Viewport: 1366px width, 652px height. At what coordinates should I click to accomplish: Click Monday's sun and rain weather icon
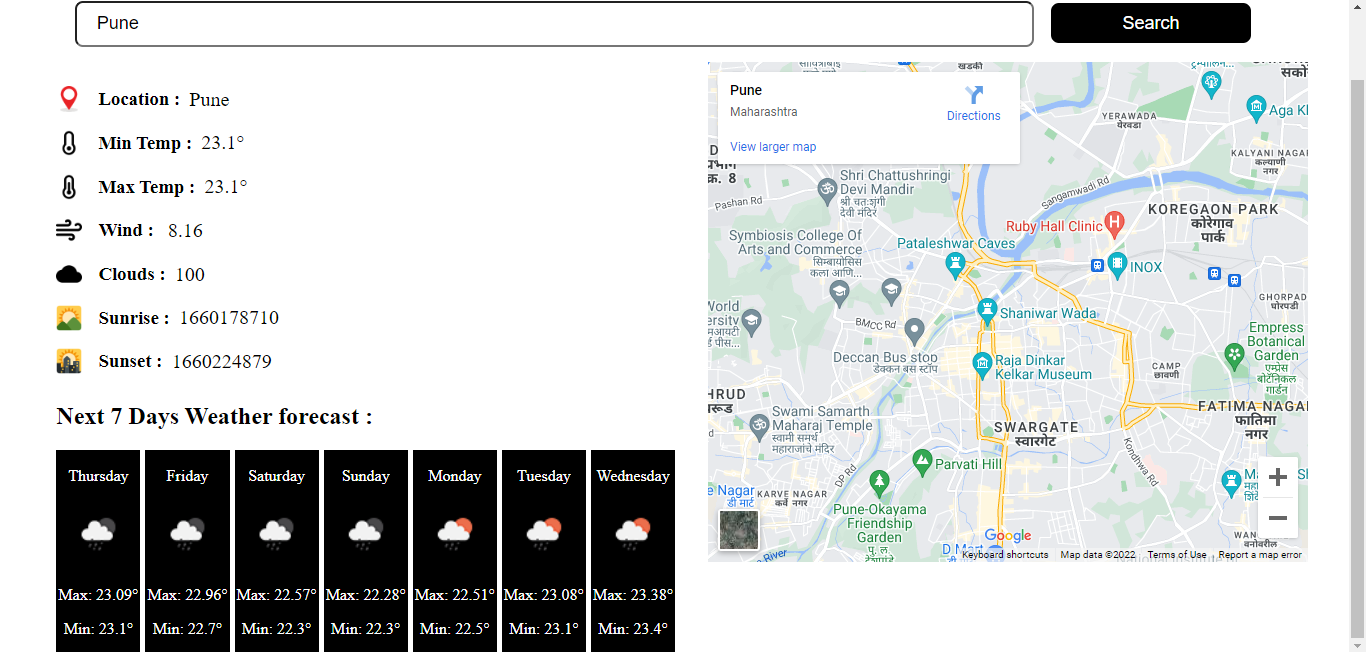[454, 531]
